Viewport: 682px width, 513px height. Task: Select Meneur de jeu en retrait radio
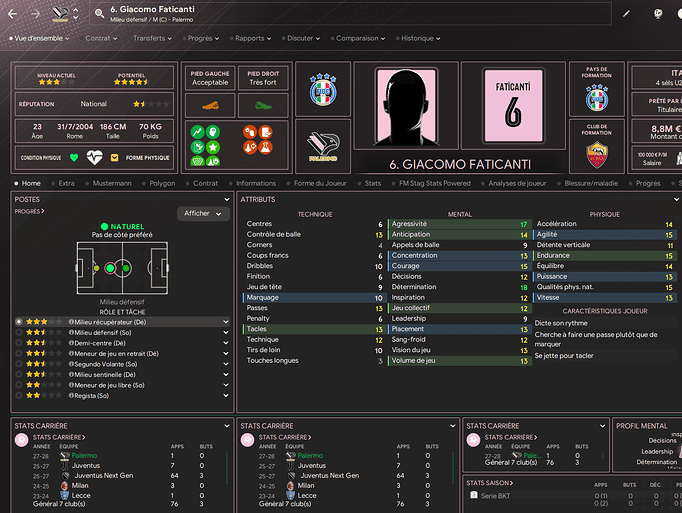pos(19,353)
